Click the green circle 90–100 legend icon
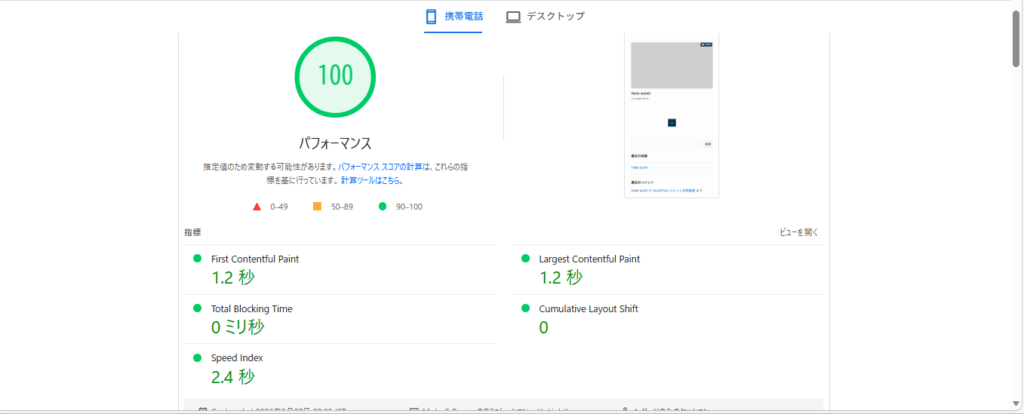The height and width of the screenshot is (414, 1024). coord(382,207)
